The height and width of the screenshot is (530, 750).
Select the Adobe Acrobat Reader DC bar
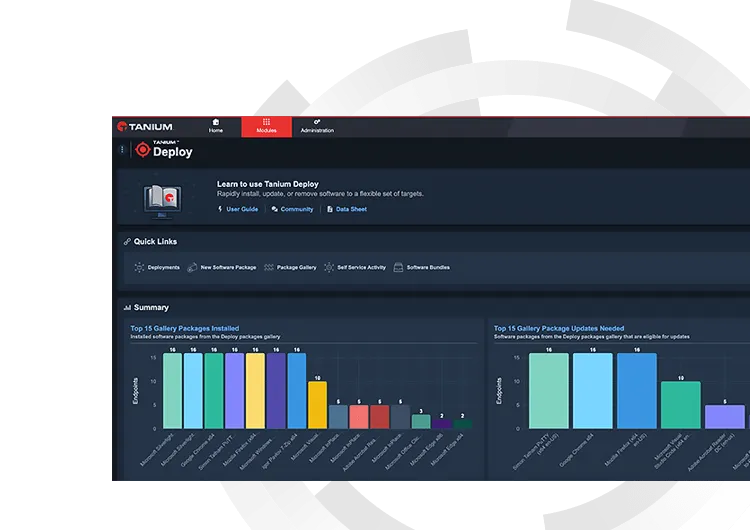pos(725,417)
